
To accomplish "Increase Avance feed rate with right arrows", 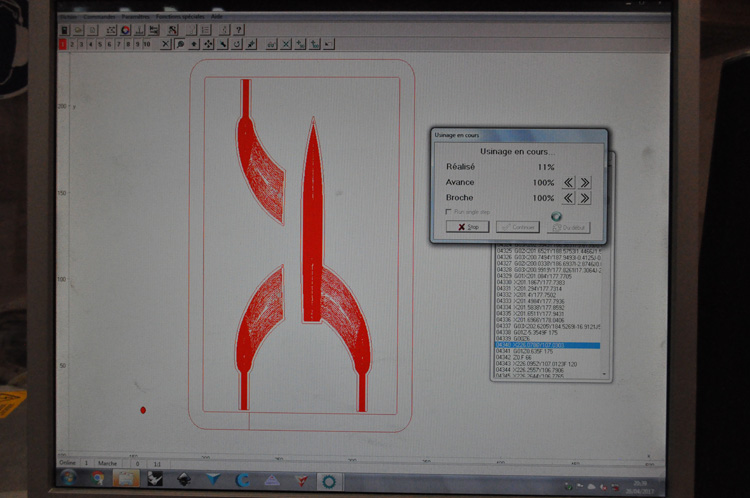I will [585, 182].
